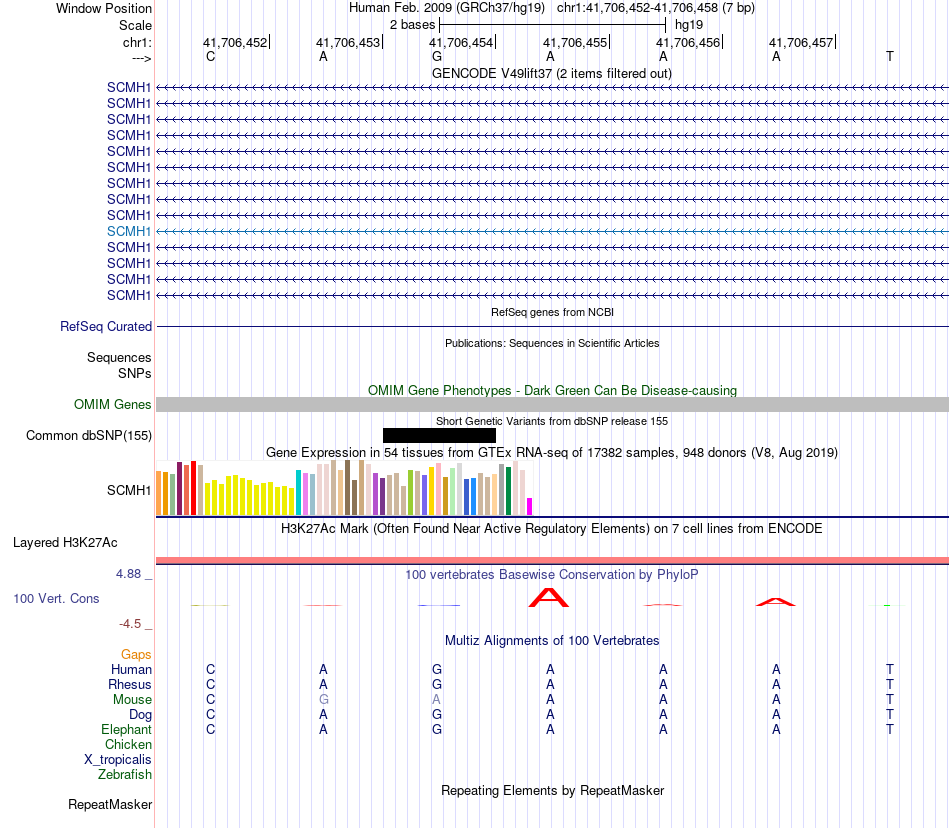The image size is (950, 828).
Task: Click the chr1:41,706,452-41,706,458 (7 bp) position text
Action: pos(656,8)
